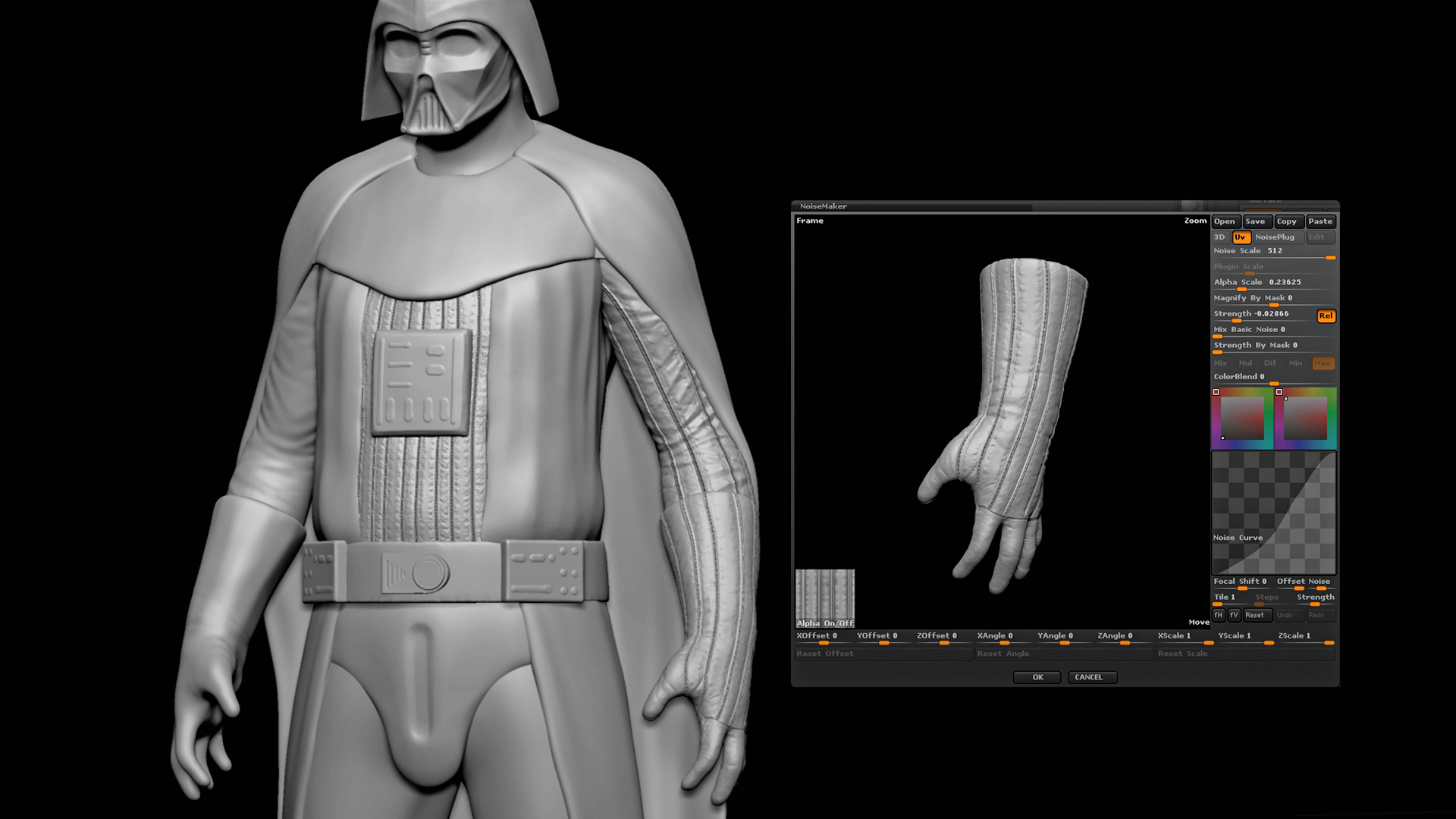Image resolution: width=1456 pixels, height=819 pixels.
Task: Pick a color in right color picker
Action: [1306, 418]
